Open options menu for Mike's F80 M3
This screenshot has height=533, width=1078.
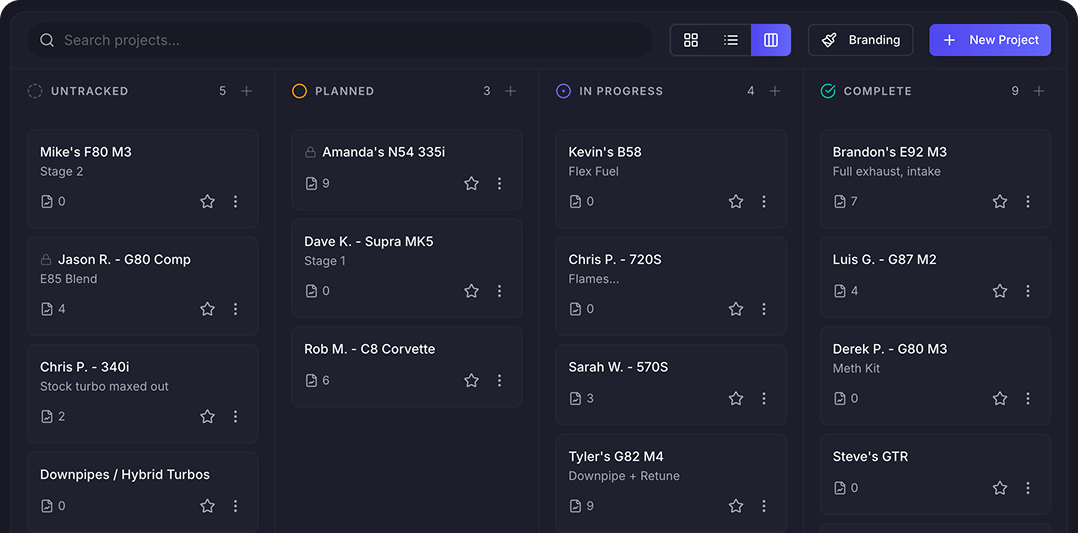235,202
